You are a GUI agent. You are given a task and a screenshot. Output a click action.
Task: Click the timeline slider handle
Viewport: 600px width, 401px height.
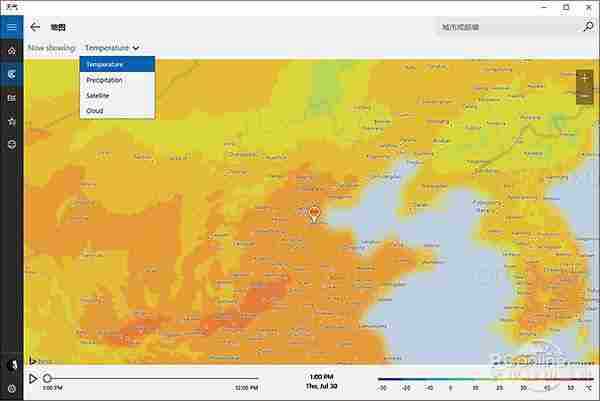47,378
